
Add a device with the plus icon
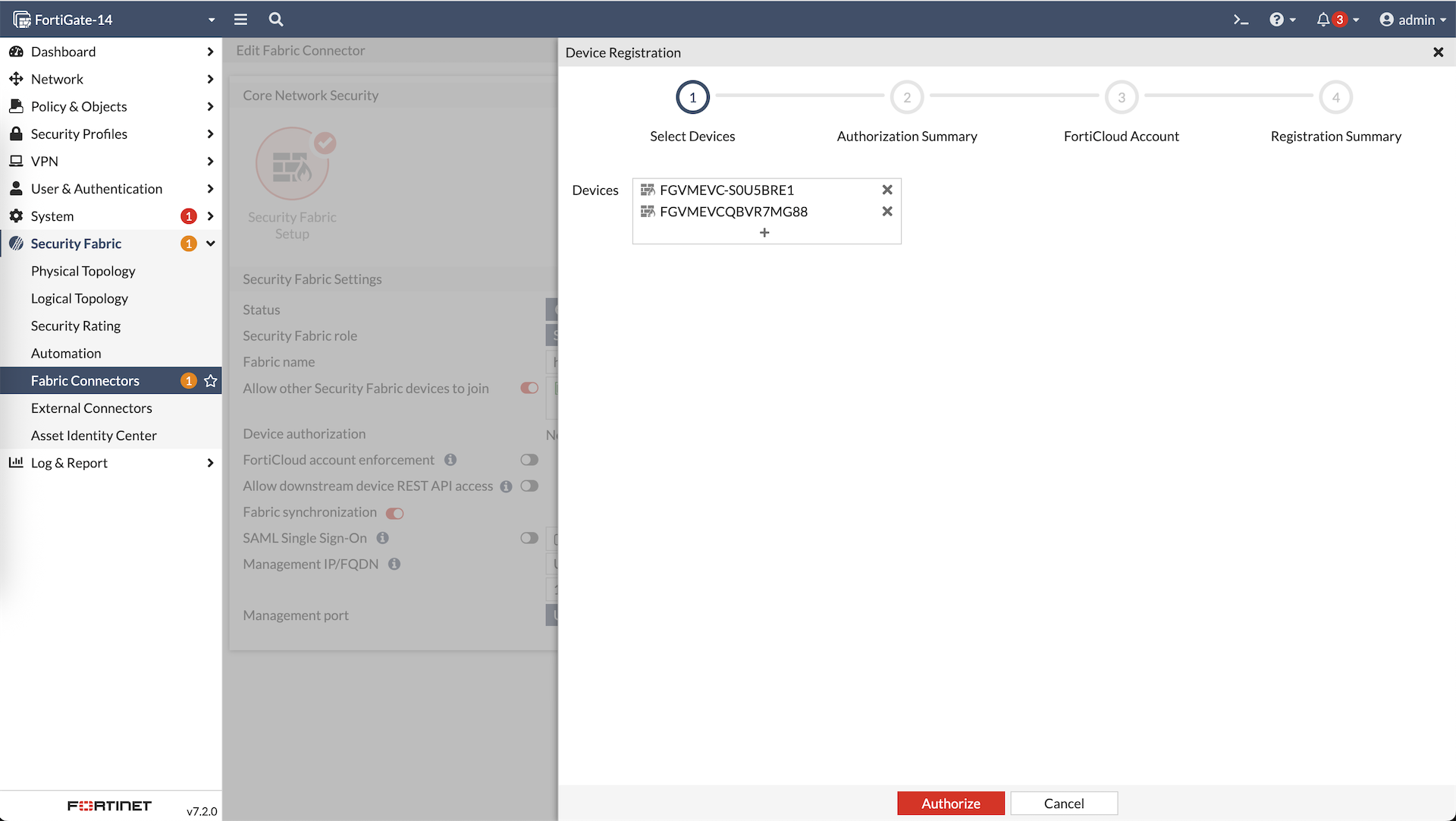coord(764,233)
